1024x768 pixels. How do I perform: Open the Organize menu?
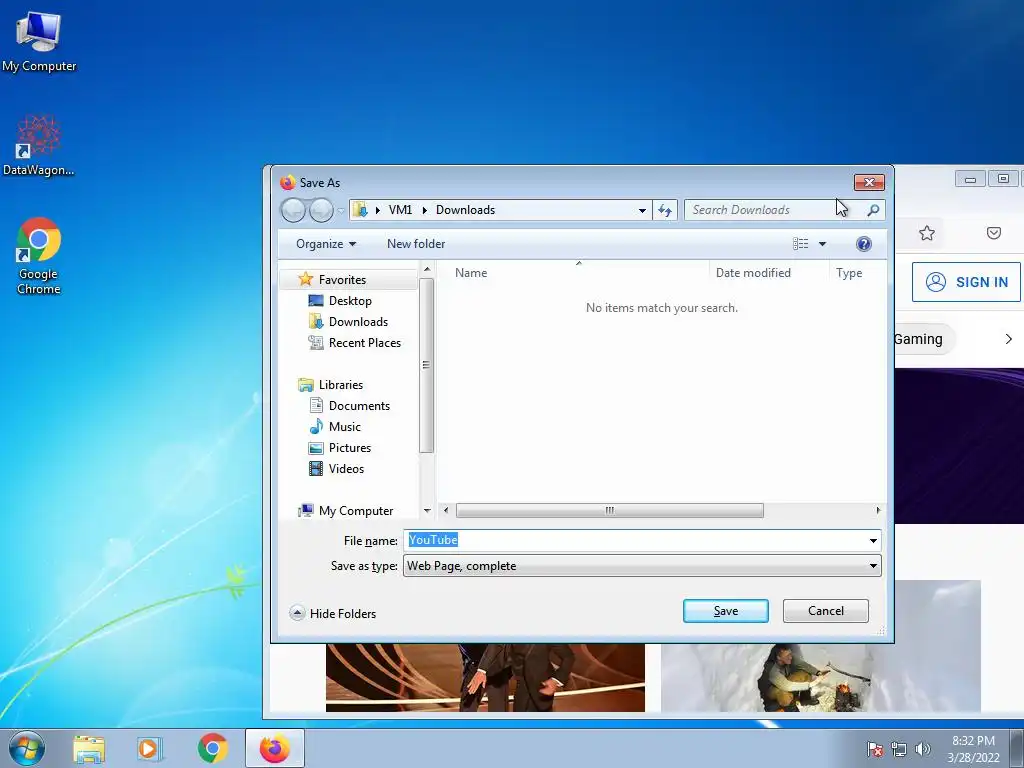[326, 244]
